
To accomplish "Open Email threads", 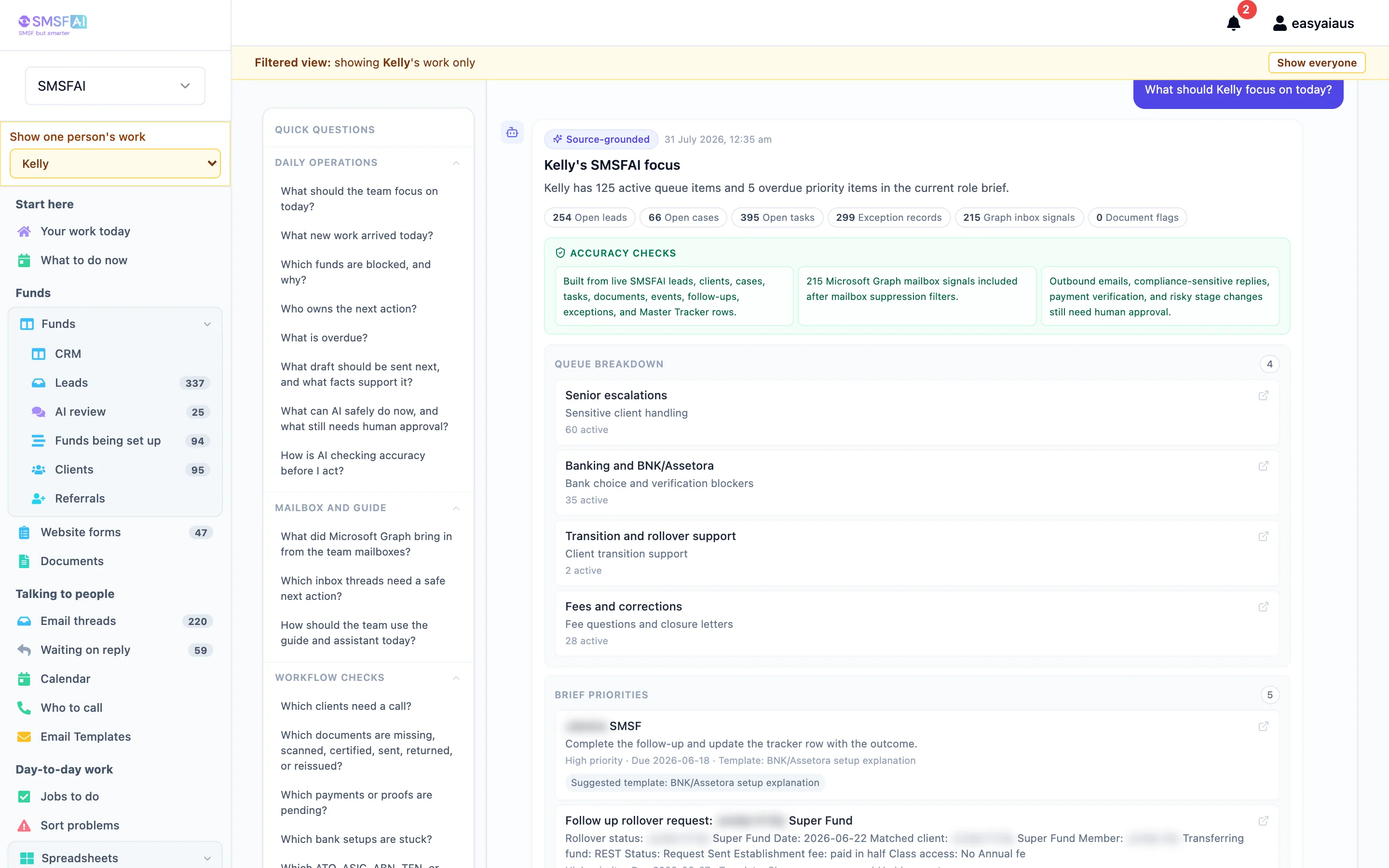I will coord(115,621).
